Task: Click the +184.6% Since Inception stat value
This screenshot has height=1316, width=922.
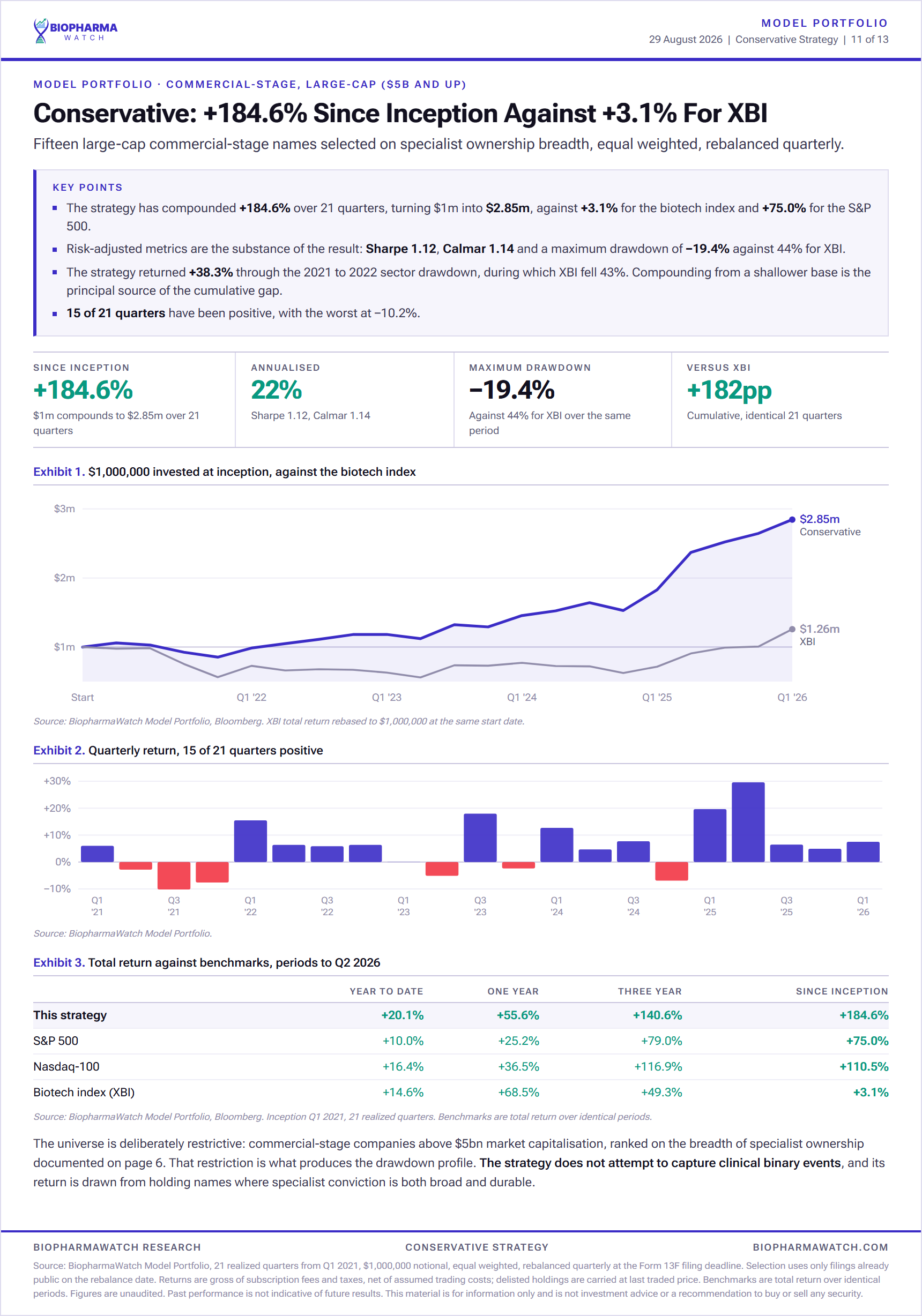Action: tap(83, 390)
